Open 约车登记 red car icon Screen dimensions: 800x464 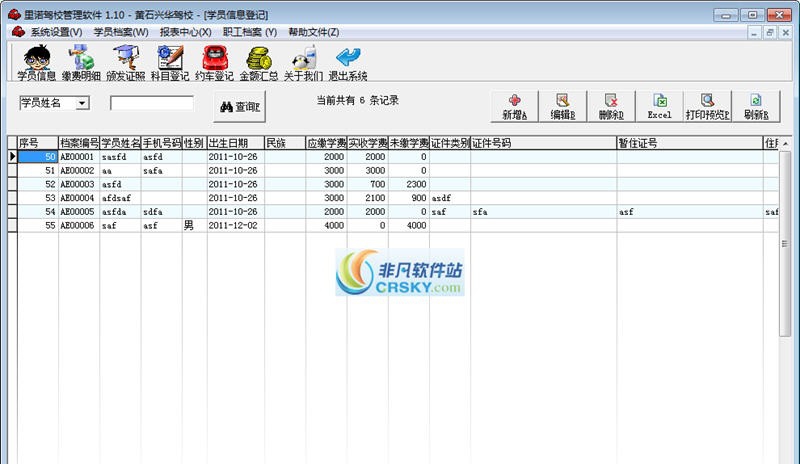[214, 63]
